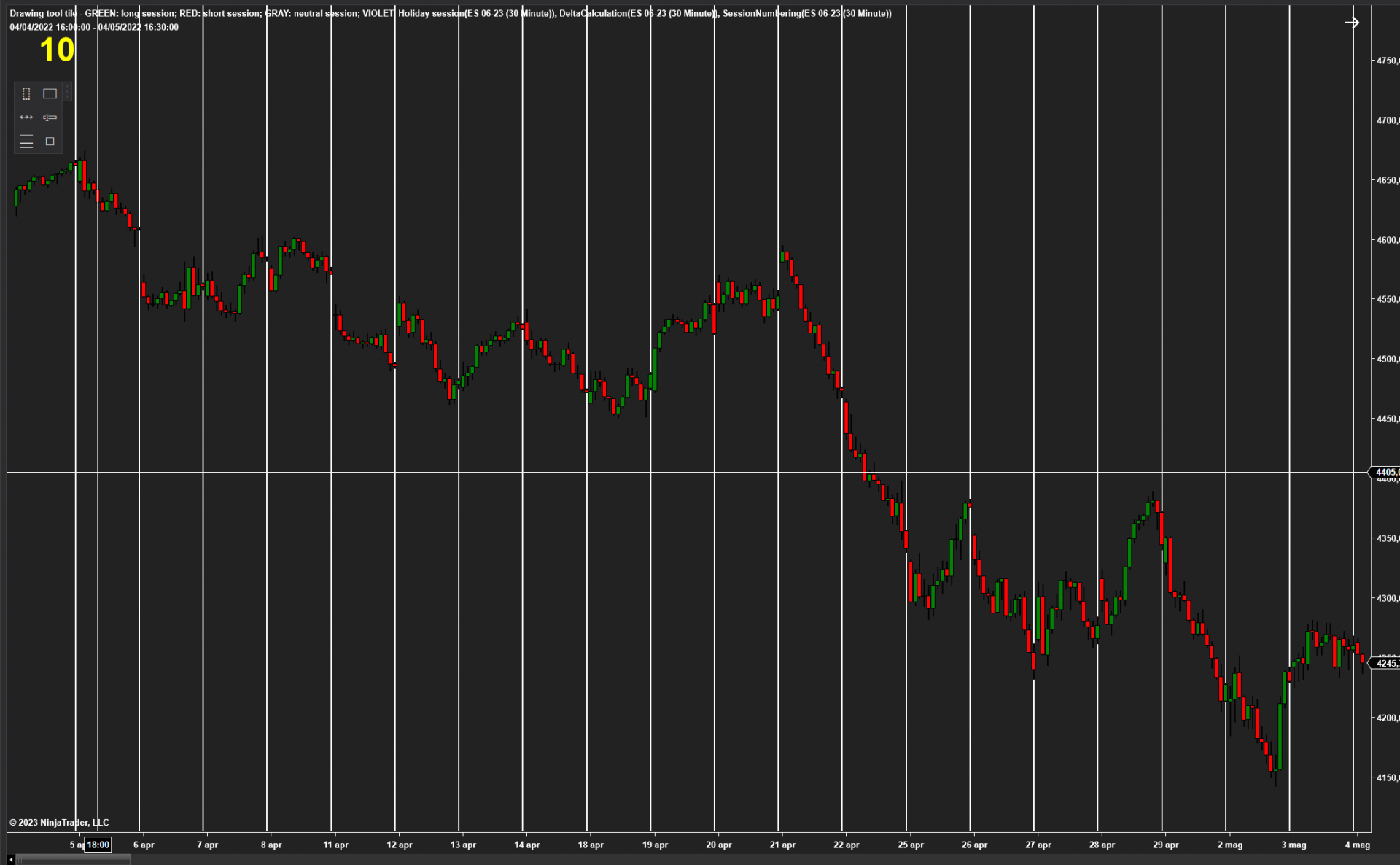Click the 4600 price axis label

coord(1386,240)
